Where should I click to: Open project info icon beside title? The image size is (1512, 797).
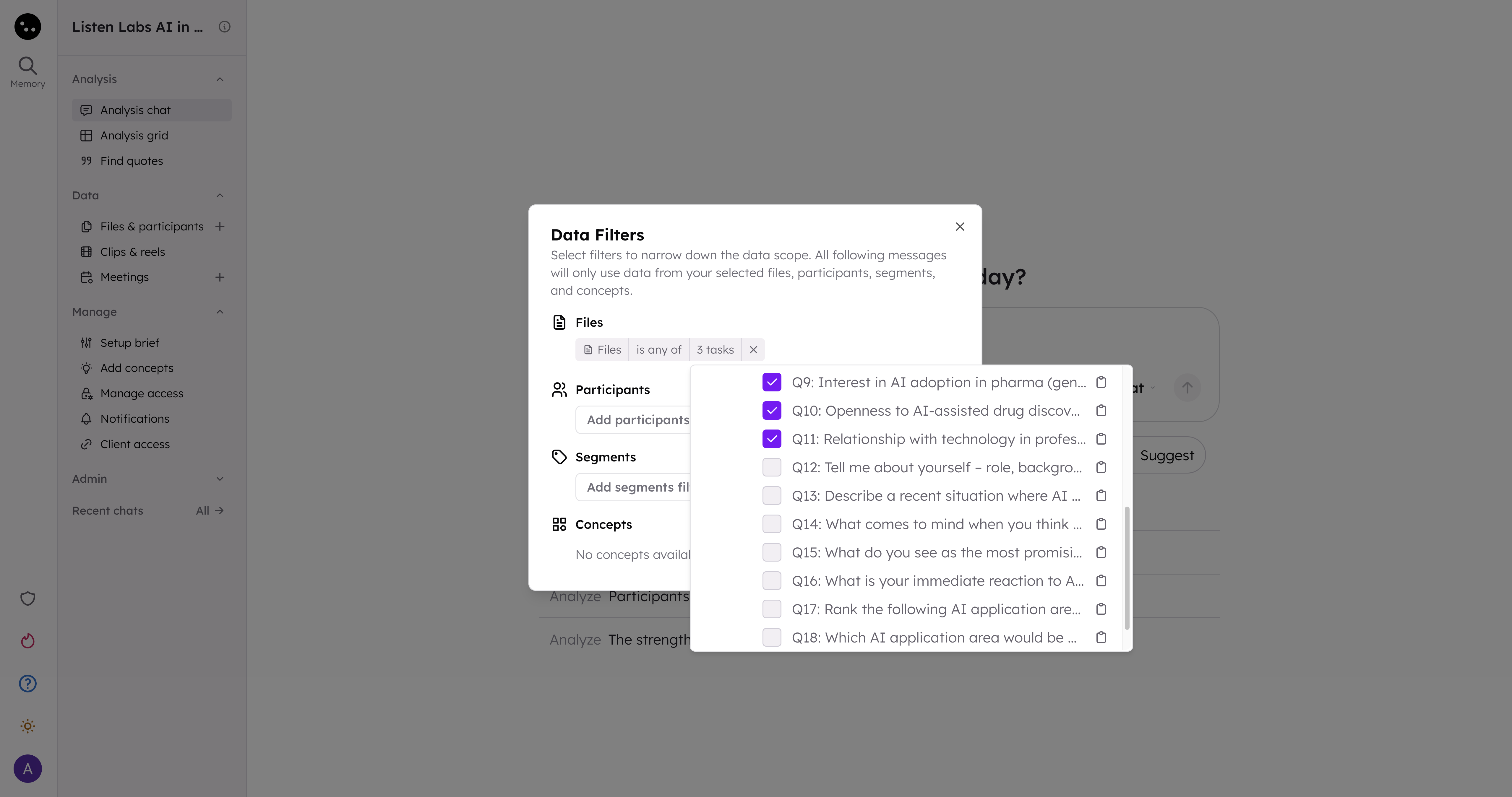(224, 27)
